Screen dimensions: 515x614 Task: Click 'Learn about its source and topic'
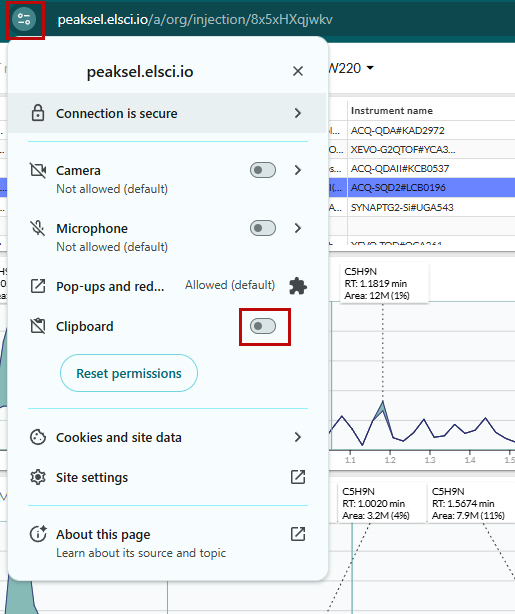141,553
